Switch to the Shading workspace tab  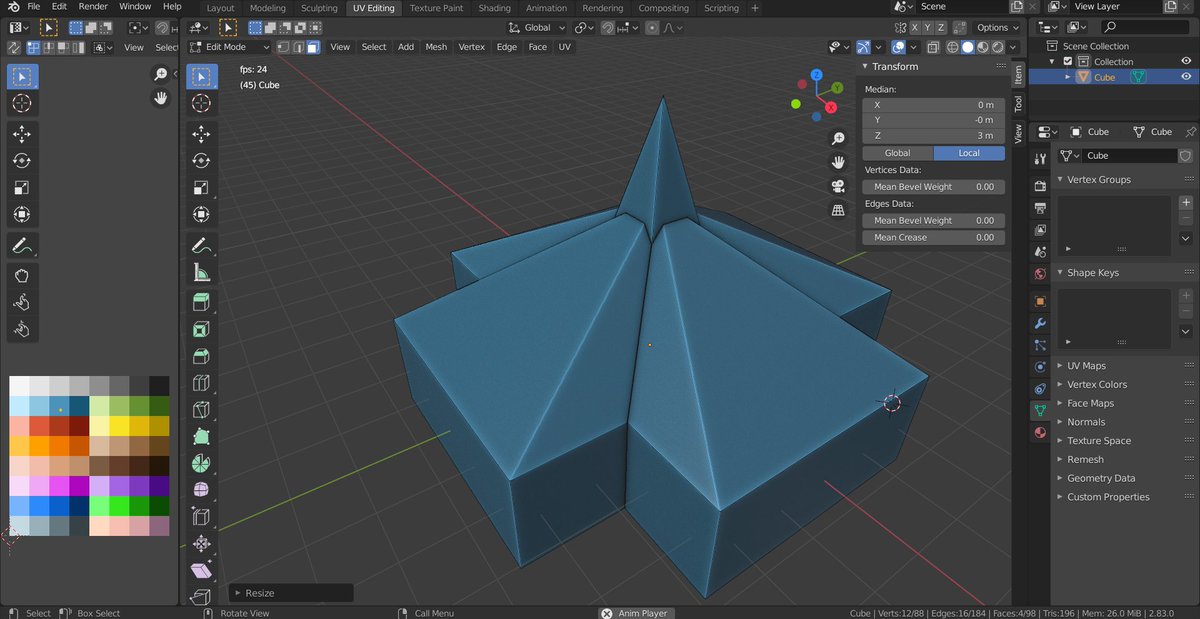point(494,8)
